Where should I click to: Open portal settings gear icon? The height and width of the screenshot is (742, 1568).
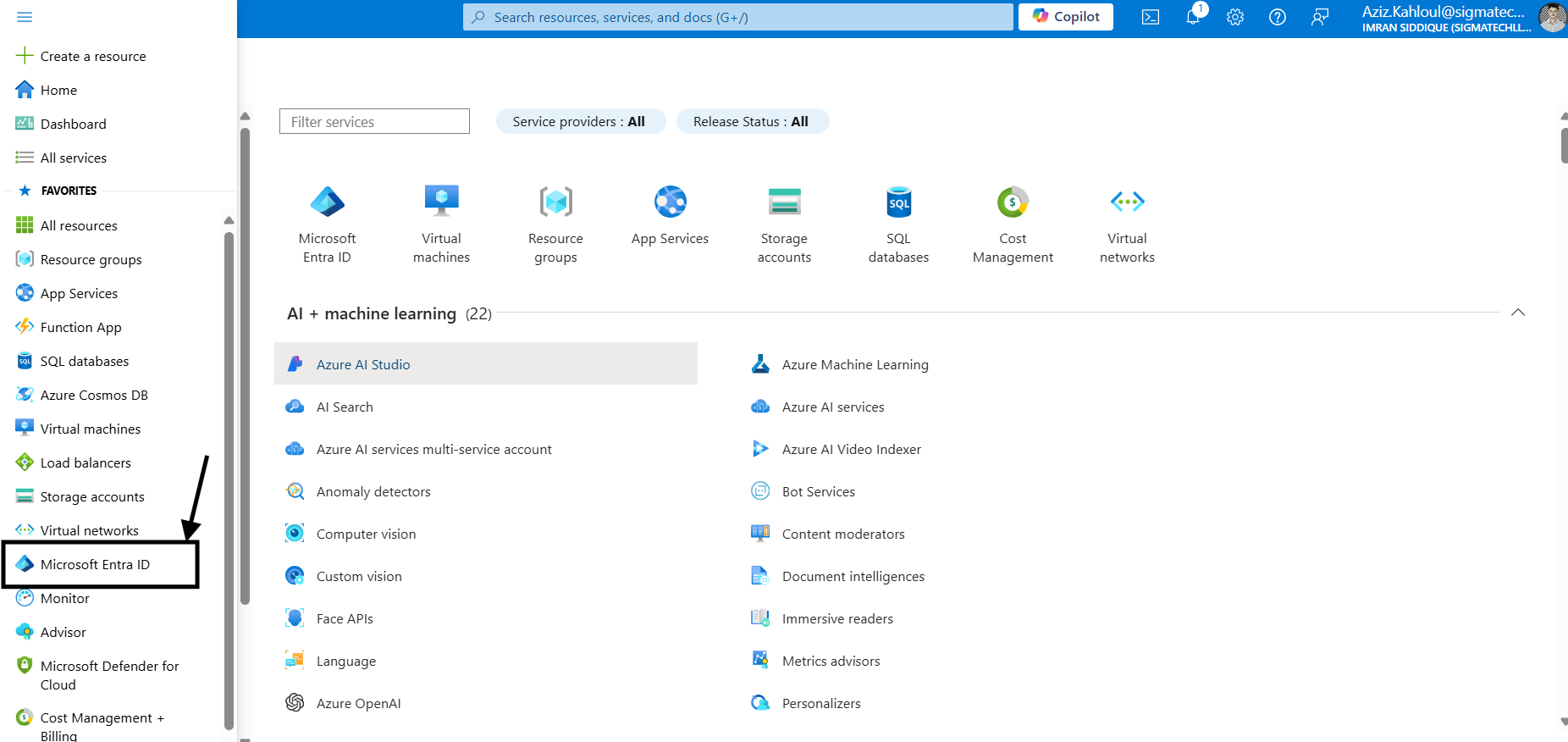(1235, 17)
